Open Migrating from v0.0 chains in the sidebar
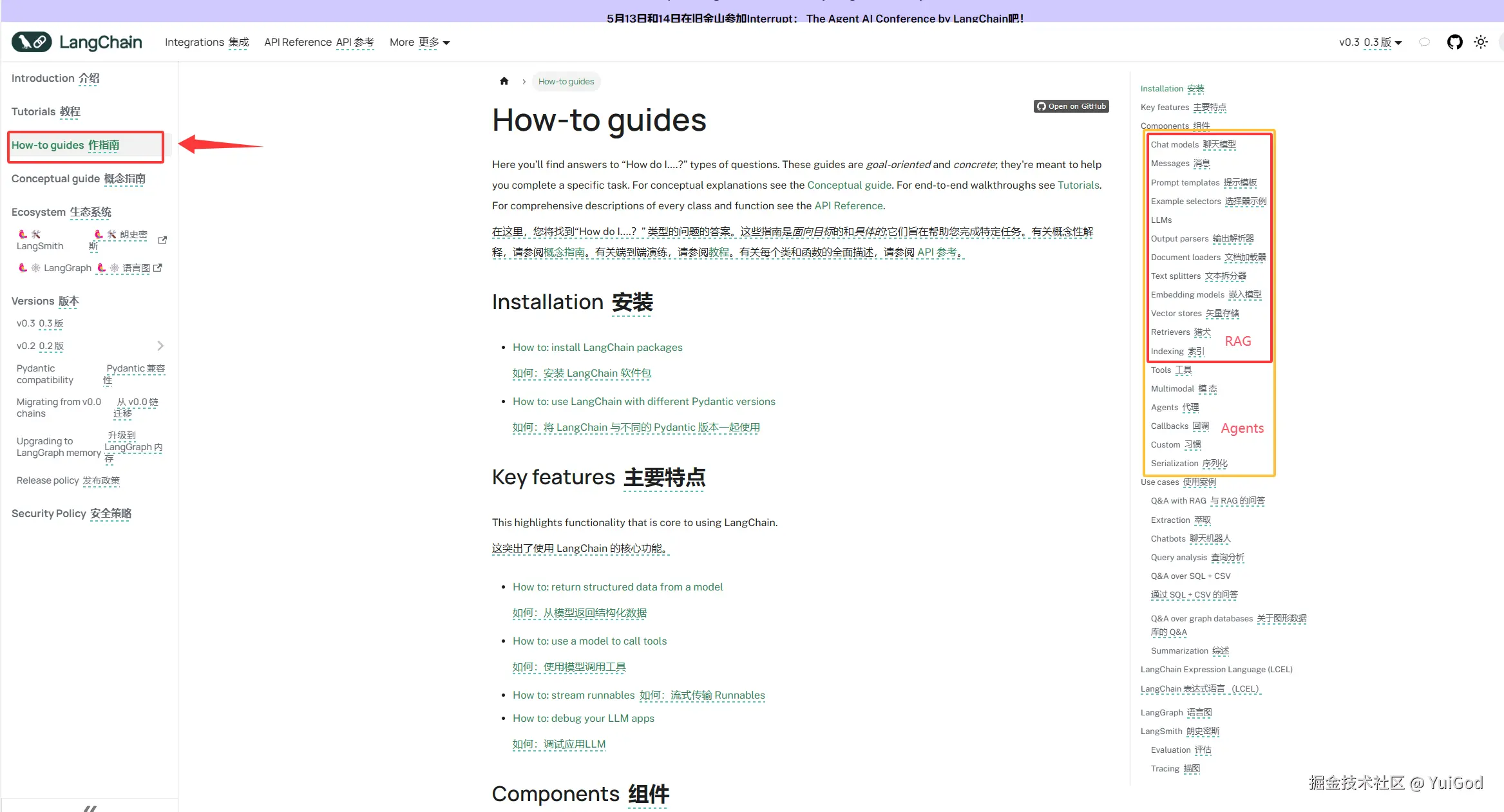Screen dimensions: 1504x812 (88, 408)
